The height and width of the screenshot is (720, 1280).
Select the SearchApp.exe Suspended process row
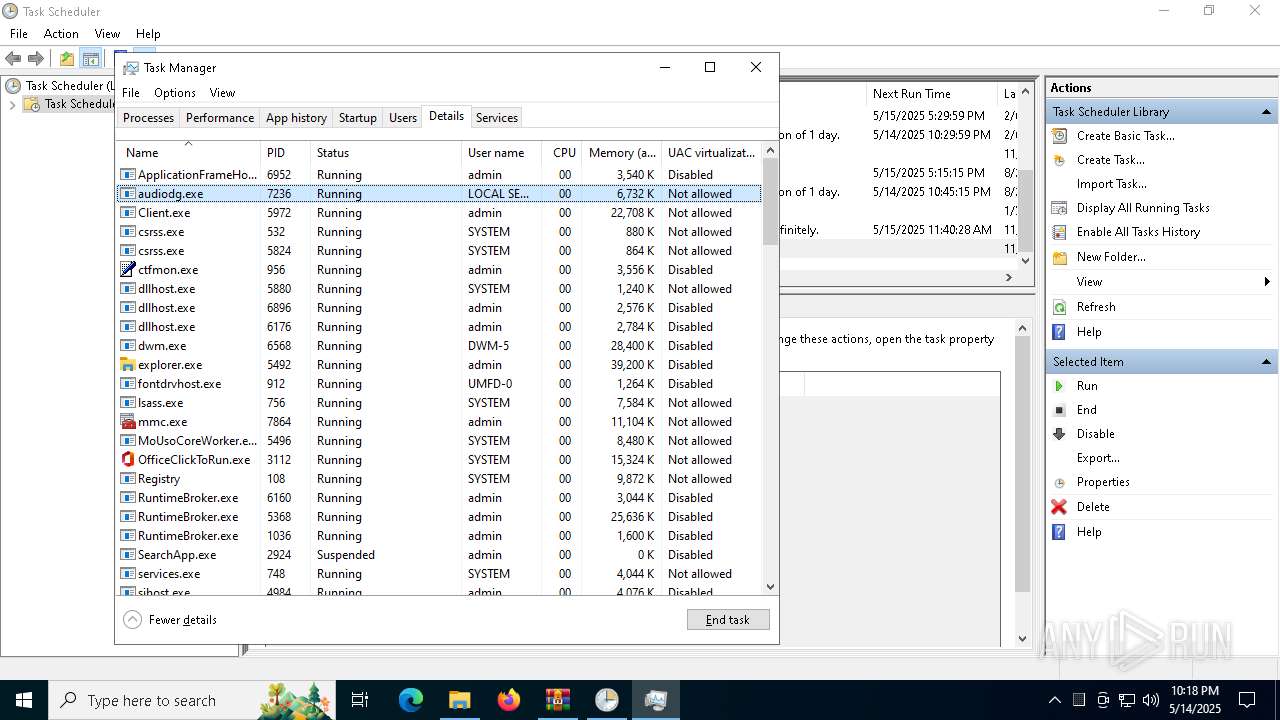tap(438, 555)
